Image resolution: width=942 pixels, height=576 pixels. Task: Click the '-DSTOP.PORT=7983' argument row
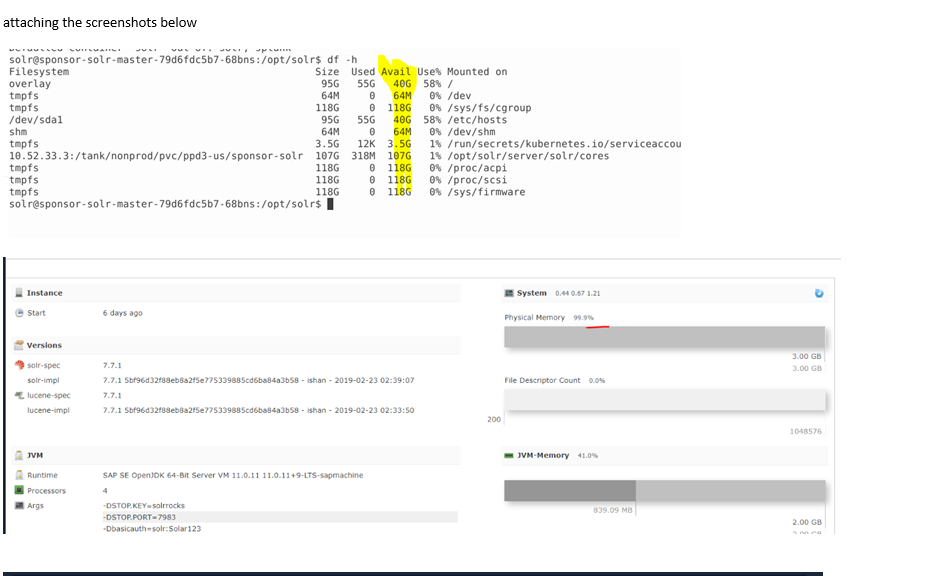[280, 517]
